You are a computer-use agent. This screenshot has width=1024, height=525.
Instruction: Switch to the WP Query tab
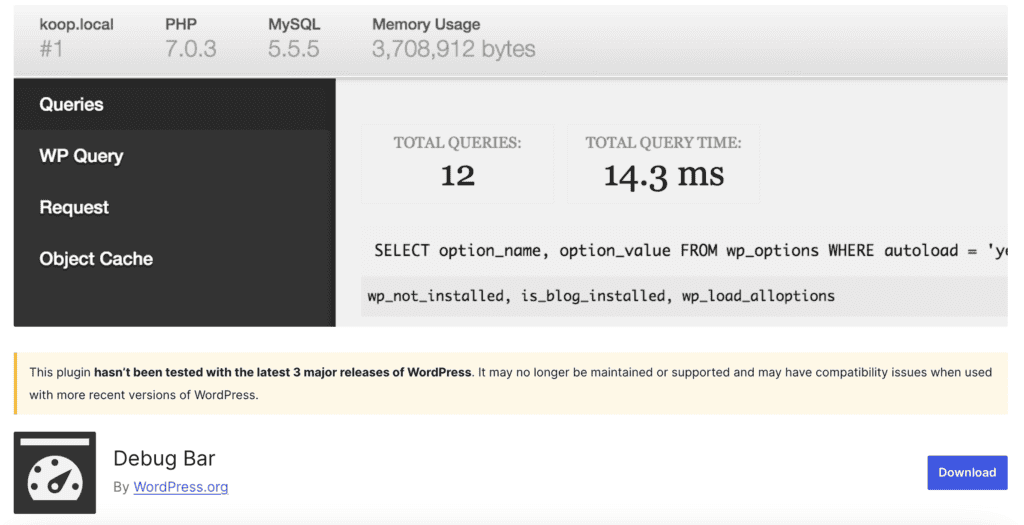click(x=174, y=156)
